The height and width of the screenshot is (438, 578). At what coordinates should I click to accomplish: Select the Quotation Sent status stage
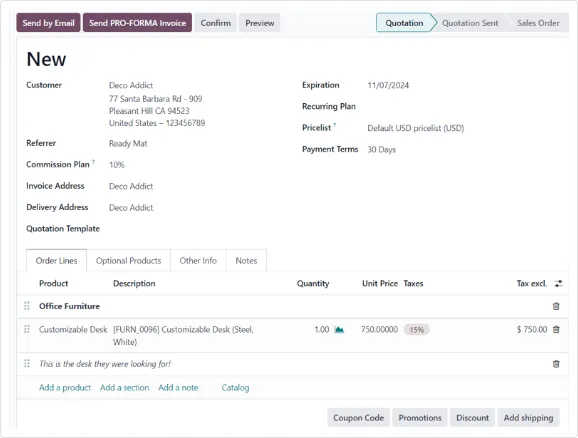470,23
